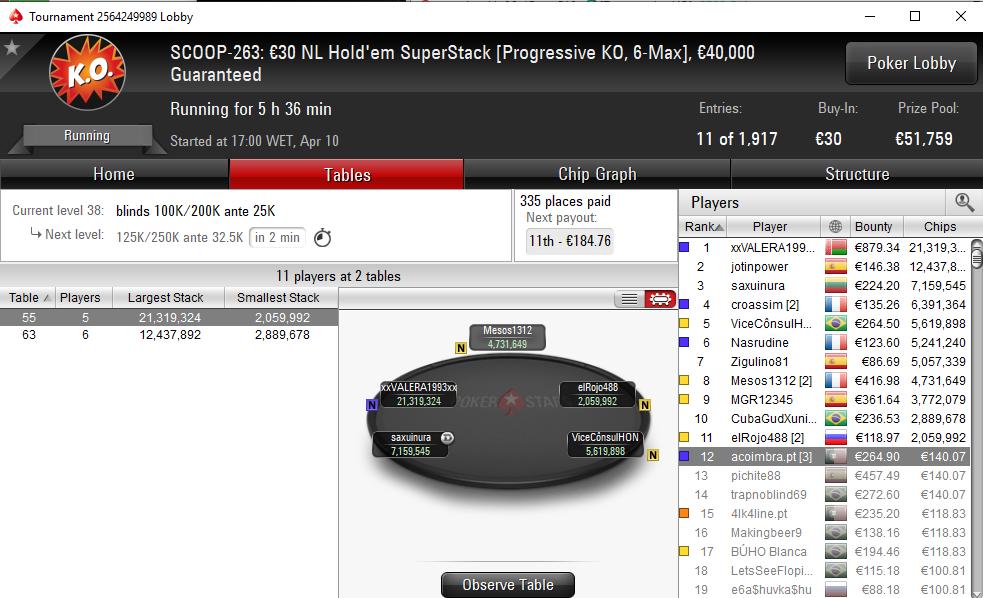Sort by Bounty column header
Viewport: 983px width, 598px height.
pyautogui.click(x=873, y=226)
